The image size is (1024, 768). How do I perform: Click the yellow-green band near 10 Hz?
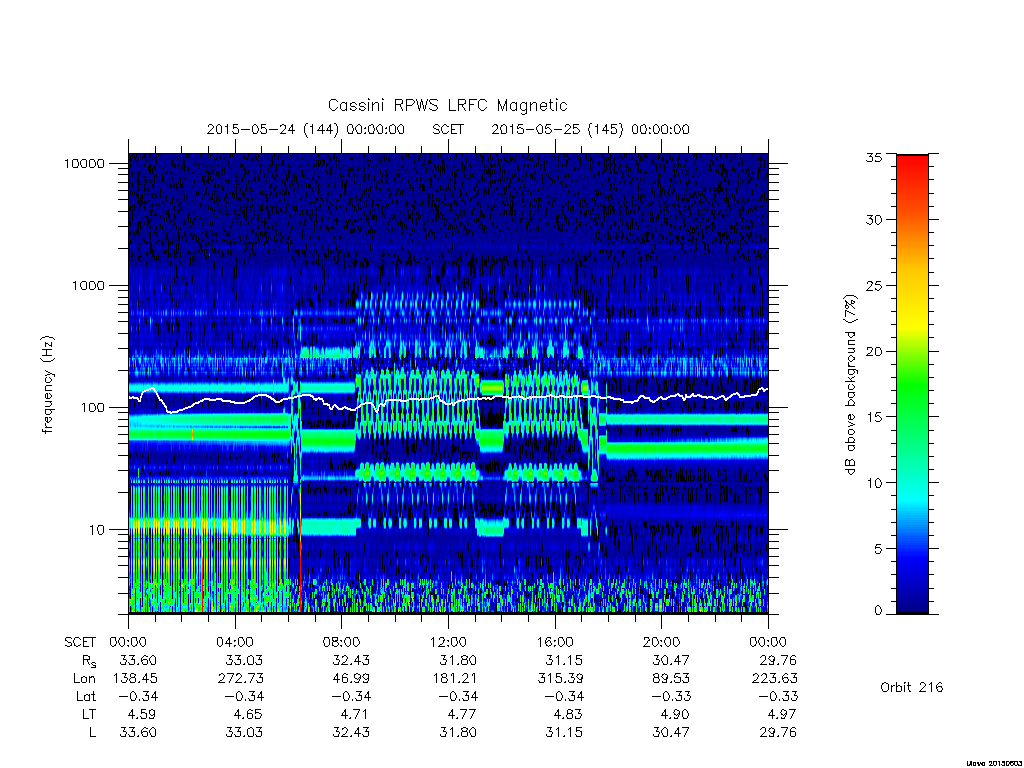click(209, 524)
